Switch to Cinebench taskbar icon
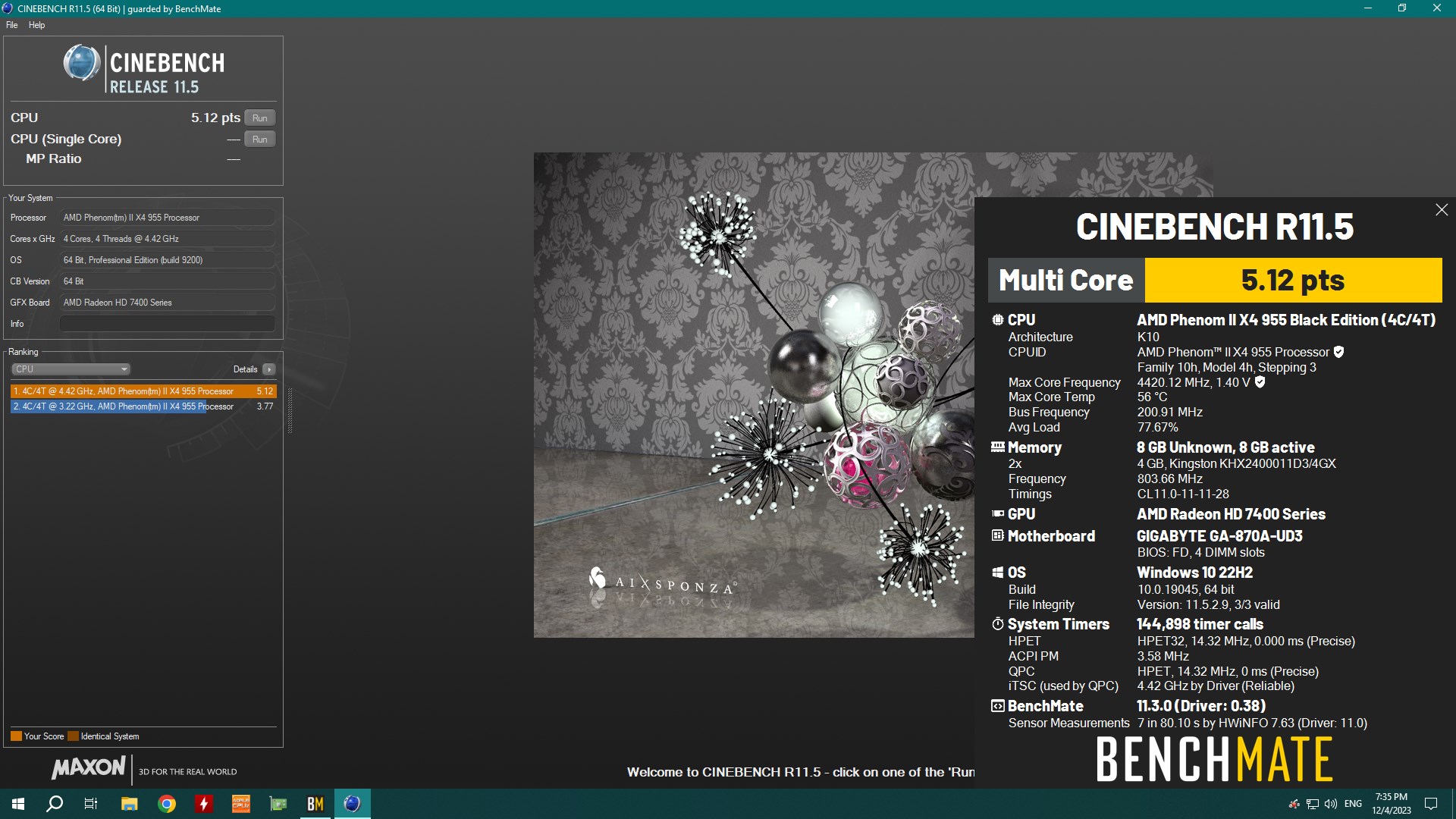 pos(353,804)
